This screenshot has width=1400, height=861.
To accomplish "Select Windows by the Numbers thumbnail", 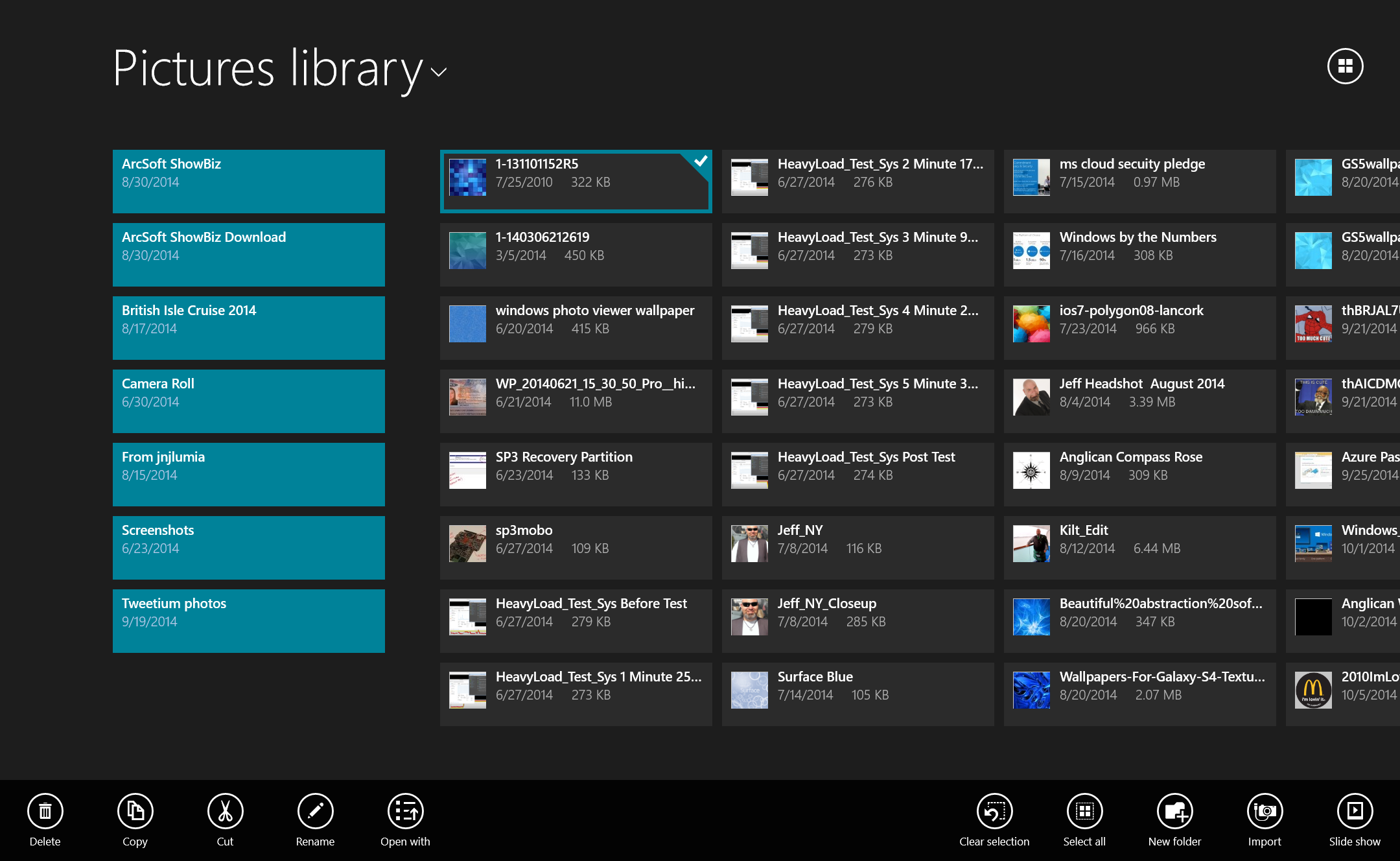I will [x=1031, y=250].
